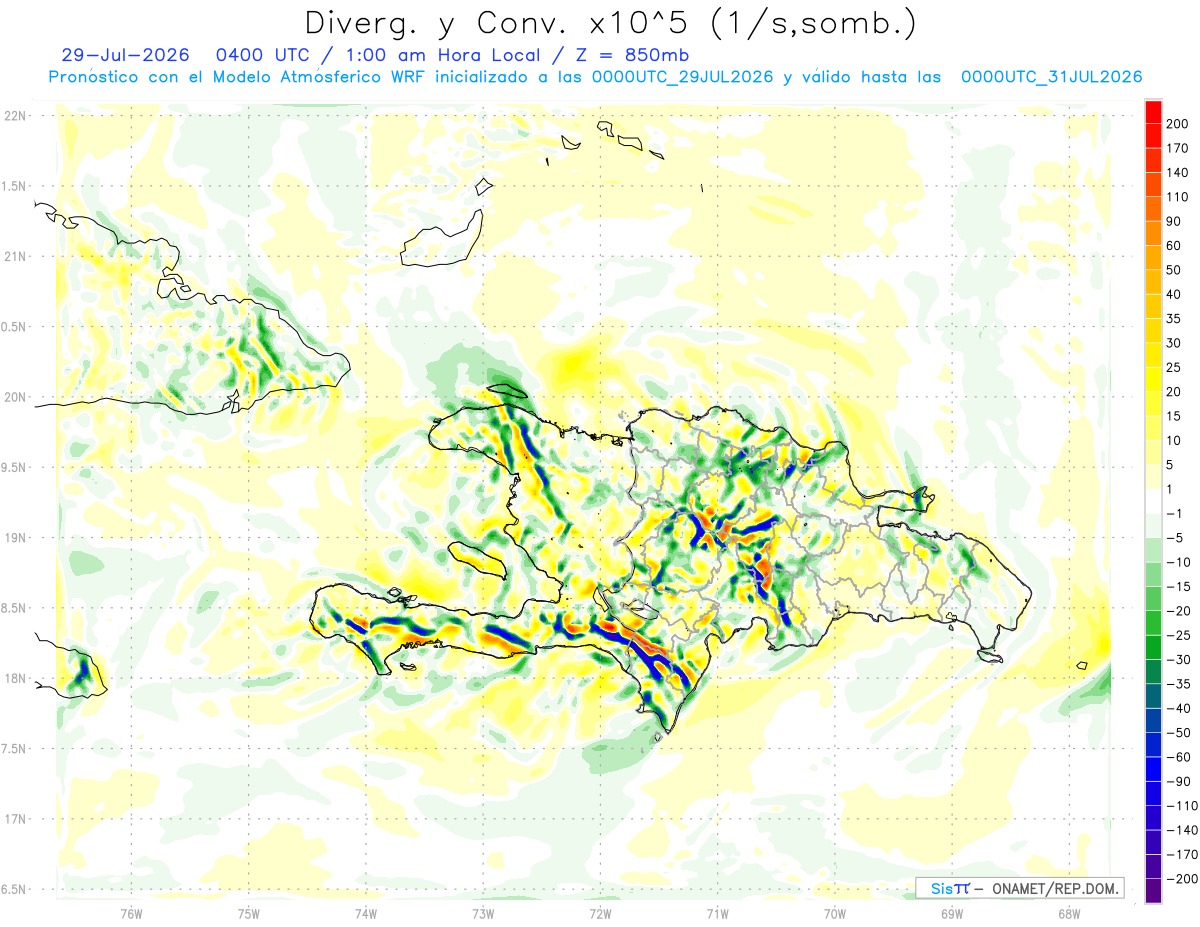Click the colorbar value "10"
1200x927 pixels.
[x=1176, y=440]
